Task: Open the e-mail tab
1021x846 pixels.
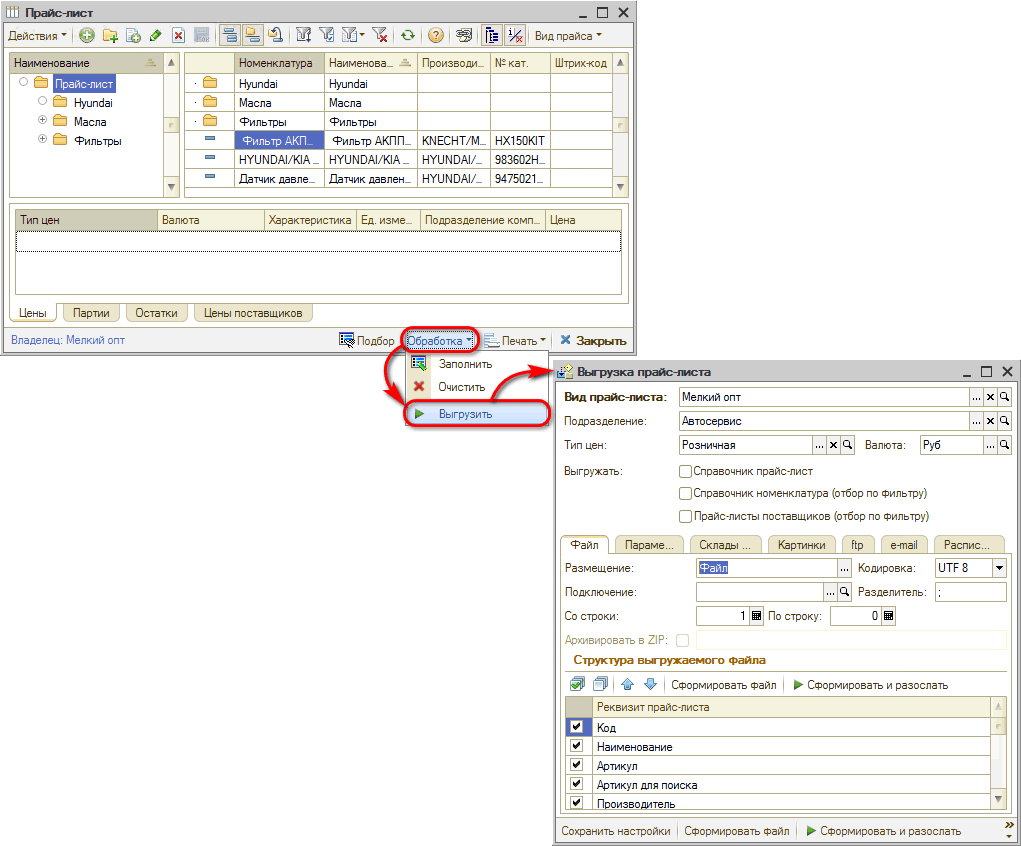Action: 902,545
